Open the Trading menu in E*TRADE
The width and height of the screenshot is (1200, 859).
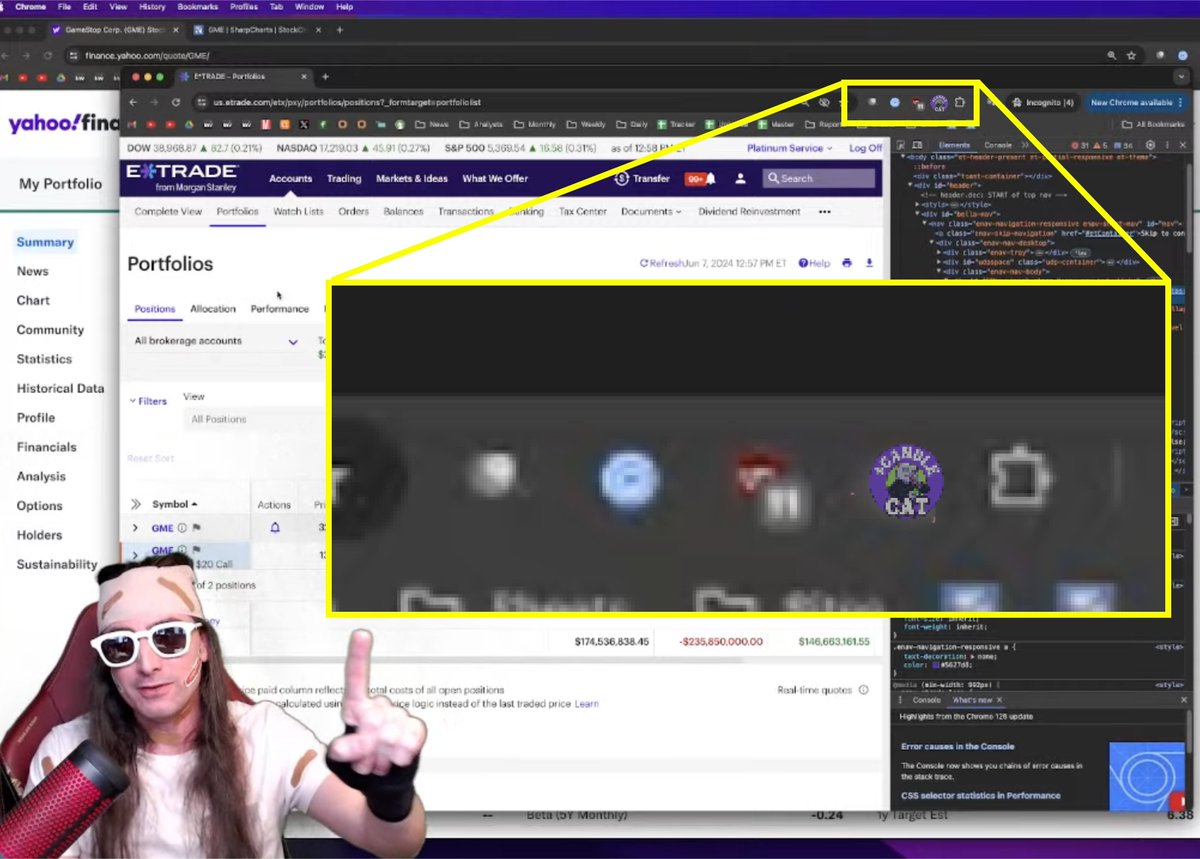click(344, 179)
